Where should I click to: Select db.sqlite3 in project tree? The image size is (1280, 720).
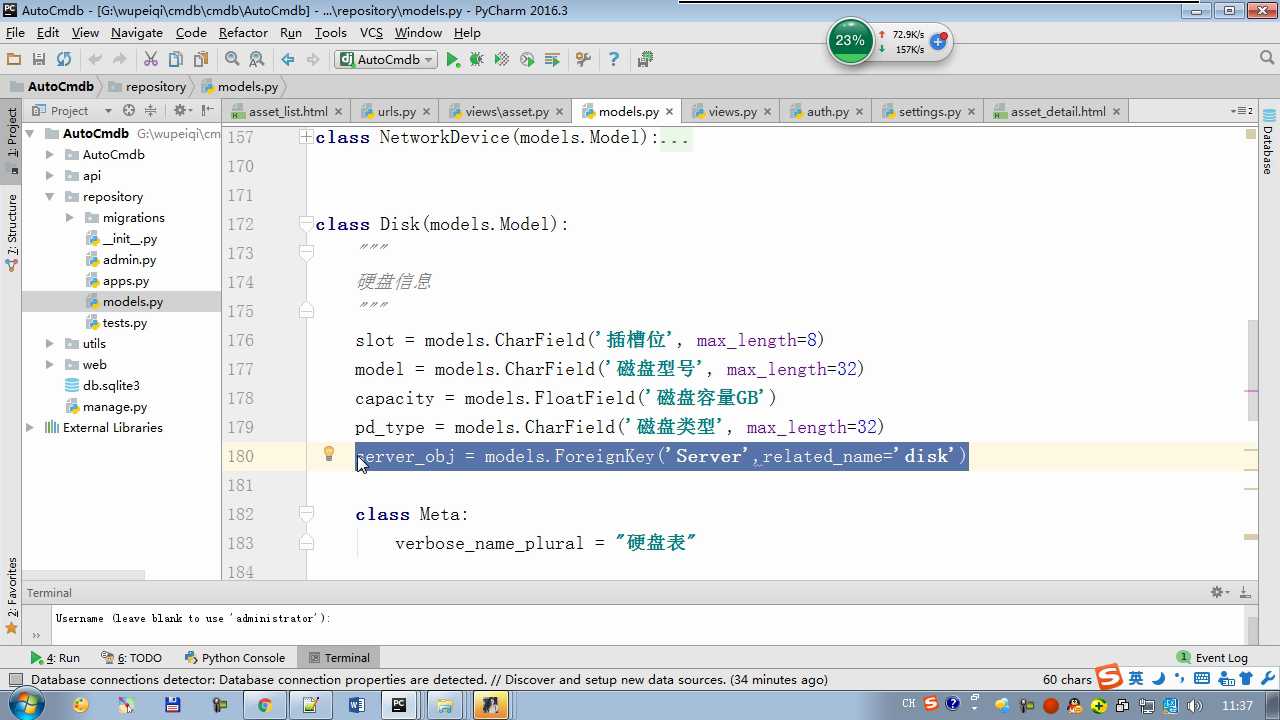point(111,386)
